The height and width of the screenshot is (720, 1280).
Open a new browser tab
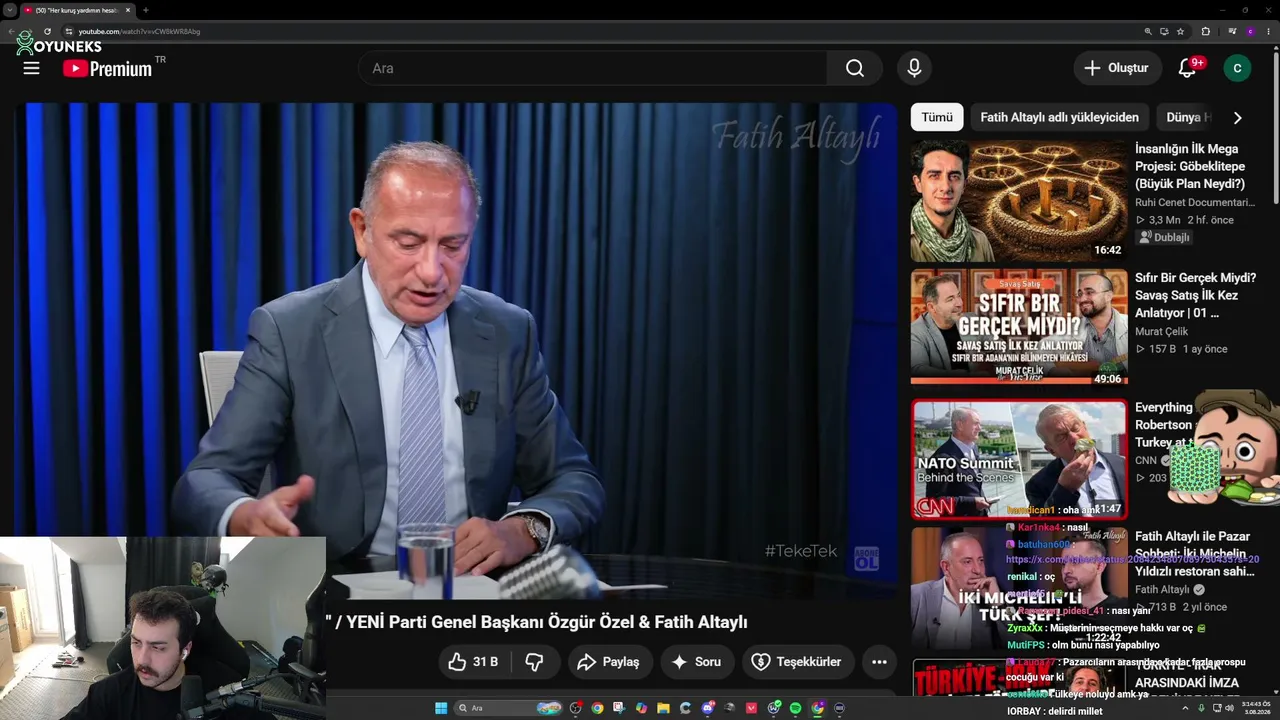coord(145,10)
